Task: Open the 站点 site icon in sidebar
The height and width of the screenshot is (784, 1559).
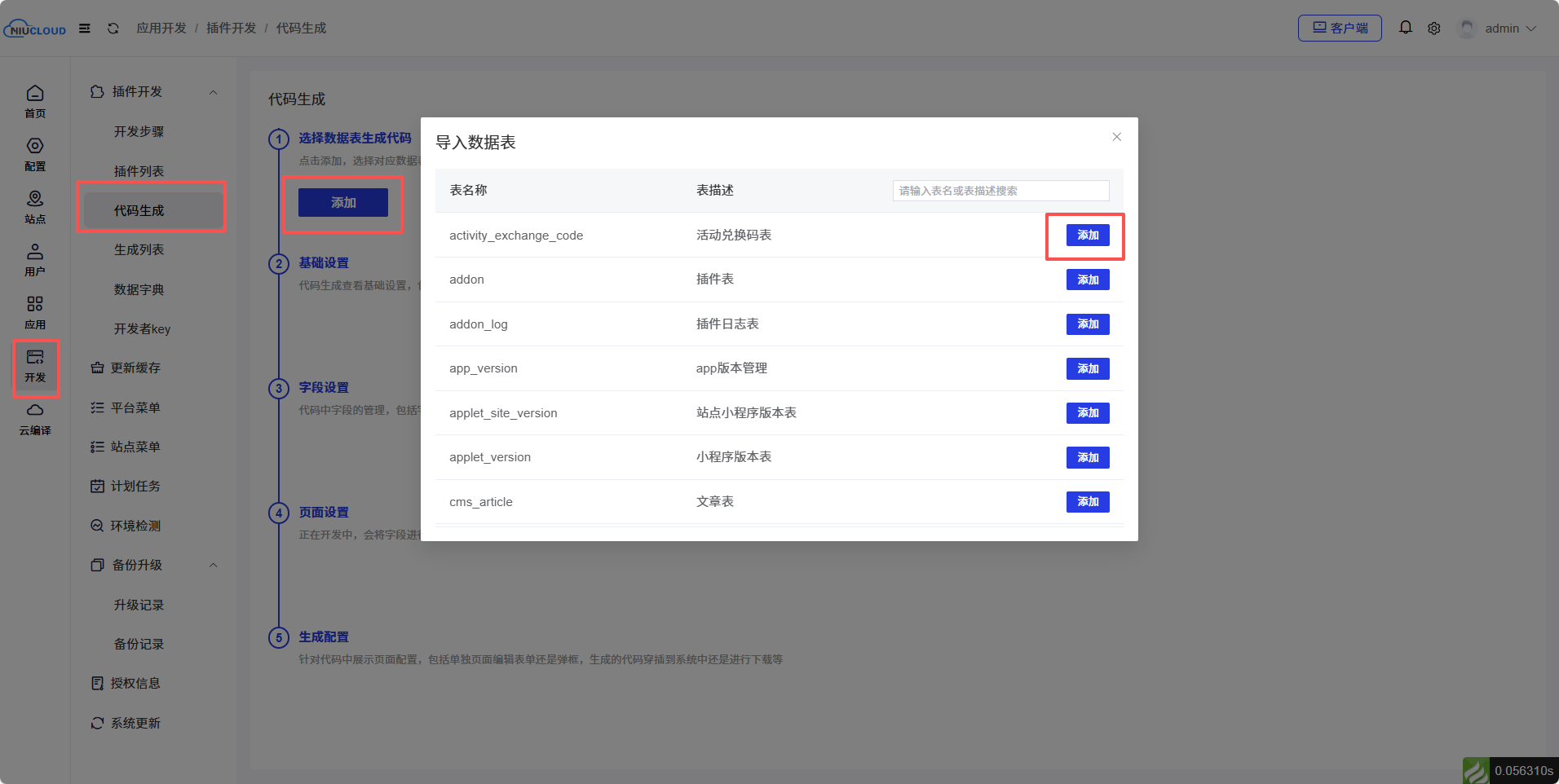Action: (x=35, y=207)
